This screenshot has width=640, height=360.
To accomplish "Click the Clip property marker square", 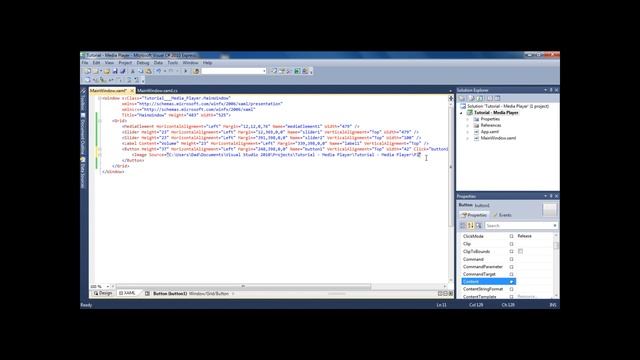I will click(511, 244).
